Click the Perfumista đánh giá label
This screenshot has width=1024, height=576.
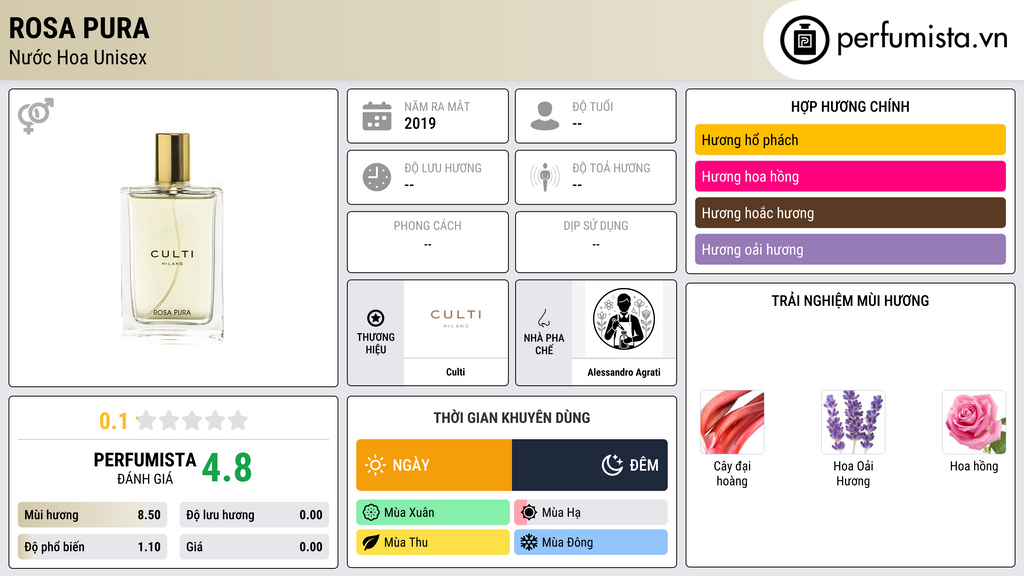coord(145,468)
